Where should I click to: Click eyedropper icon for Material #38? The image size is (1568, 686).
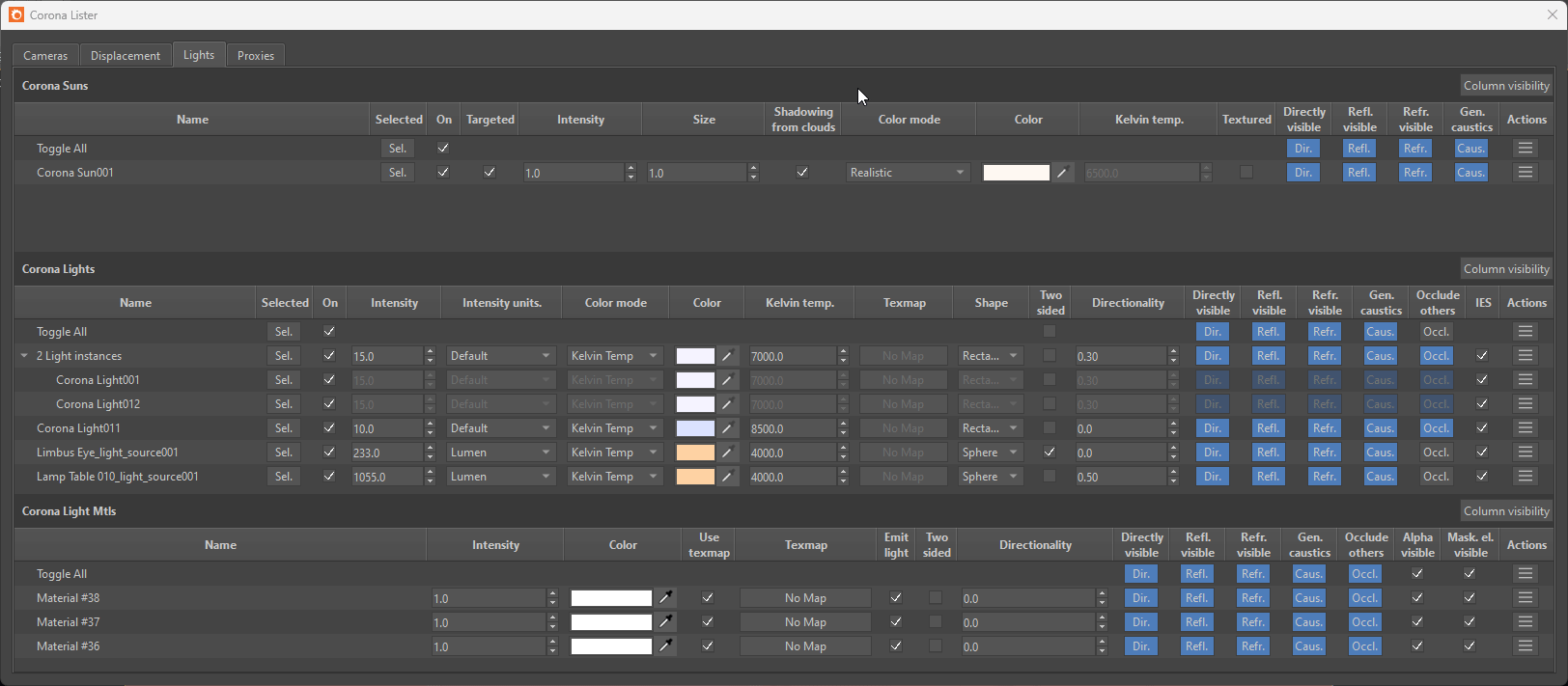665,598
